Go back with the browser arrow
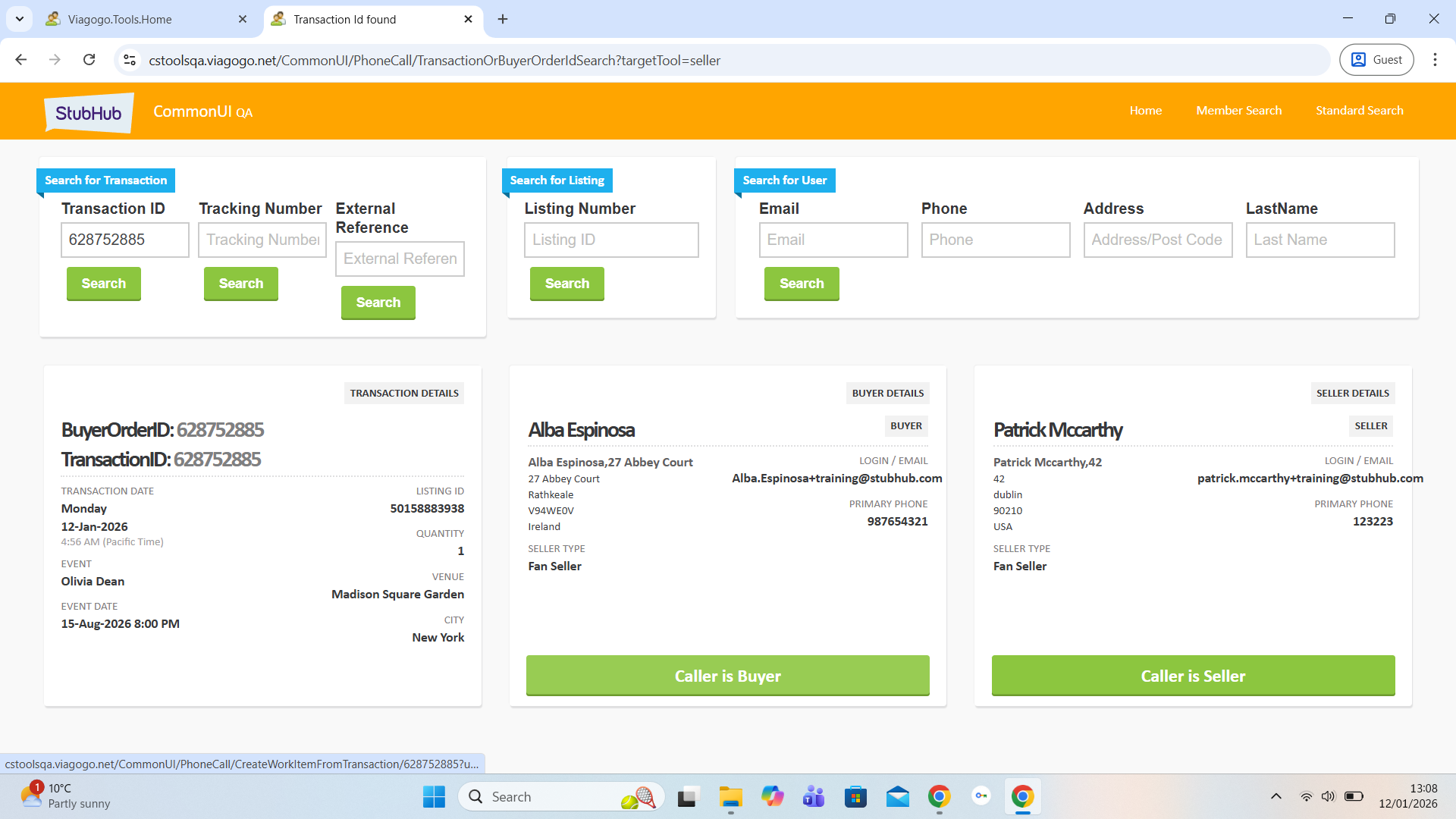Image resolution: width=1456 pixels, height=819 pixels. point(21,60)
